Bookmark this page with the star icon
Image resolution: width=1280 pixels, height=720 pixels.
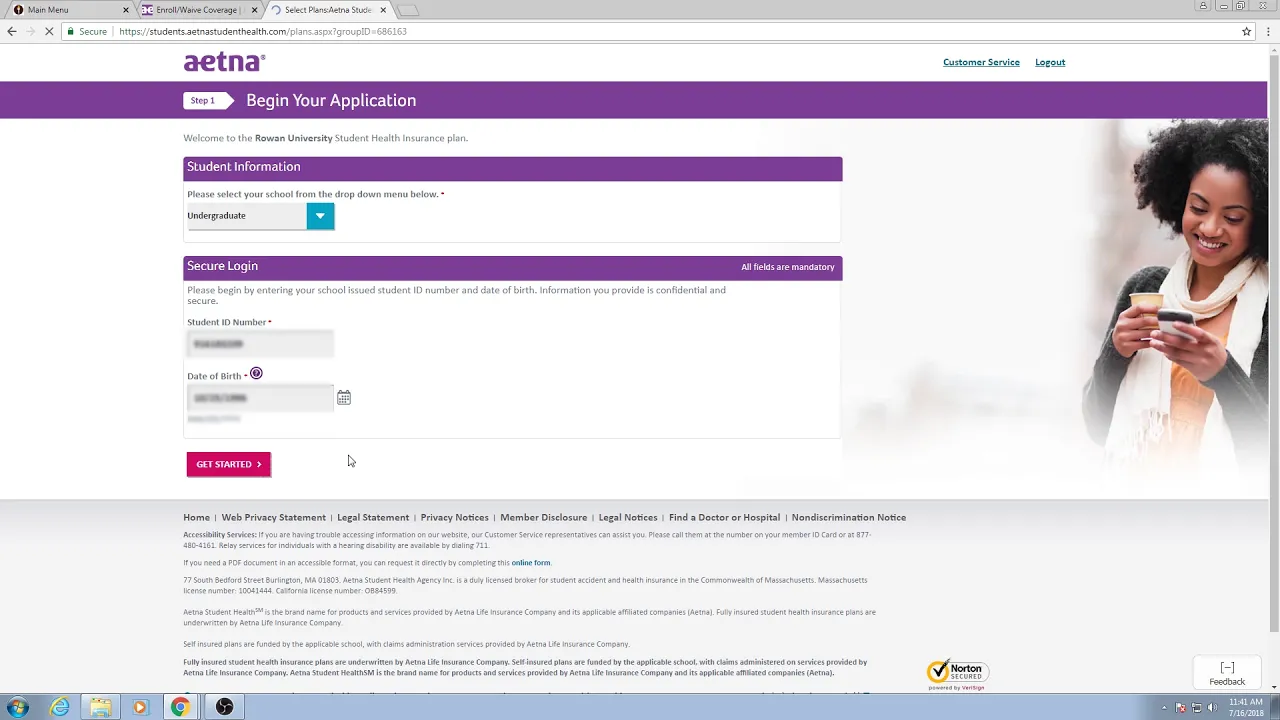(x=1246, y=31)
